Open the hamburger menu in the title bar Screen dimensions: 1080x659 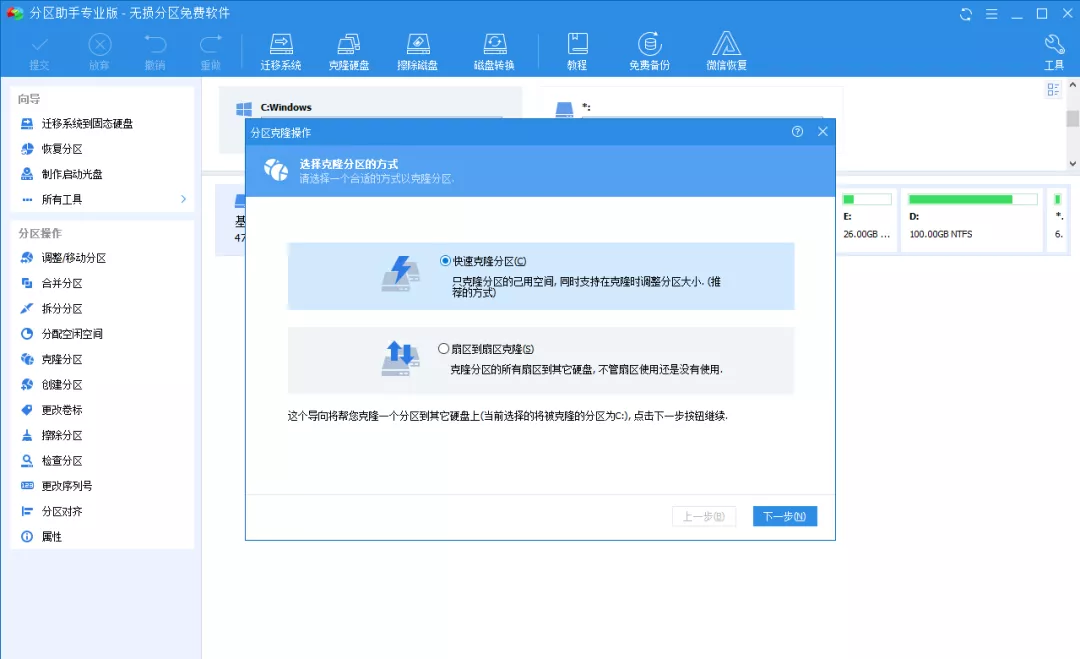(x=991, y=13)
